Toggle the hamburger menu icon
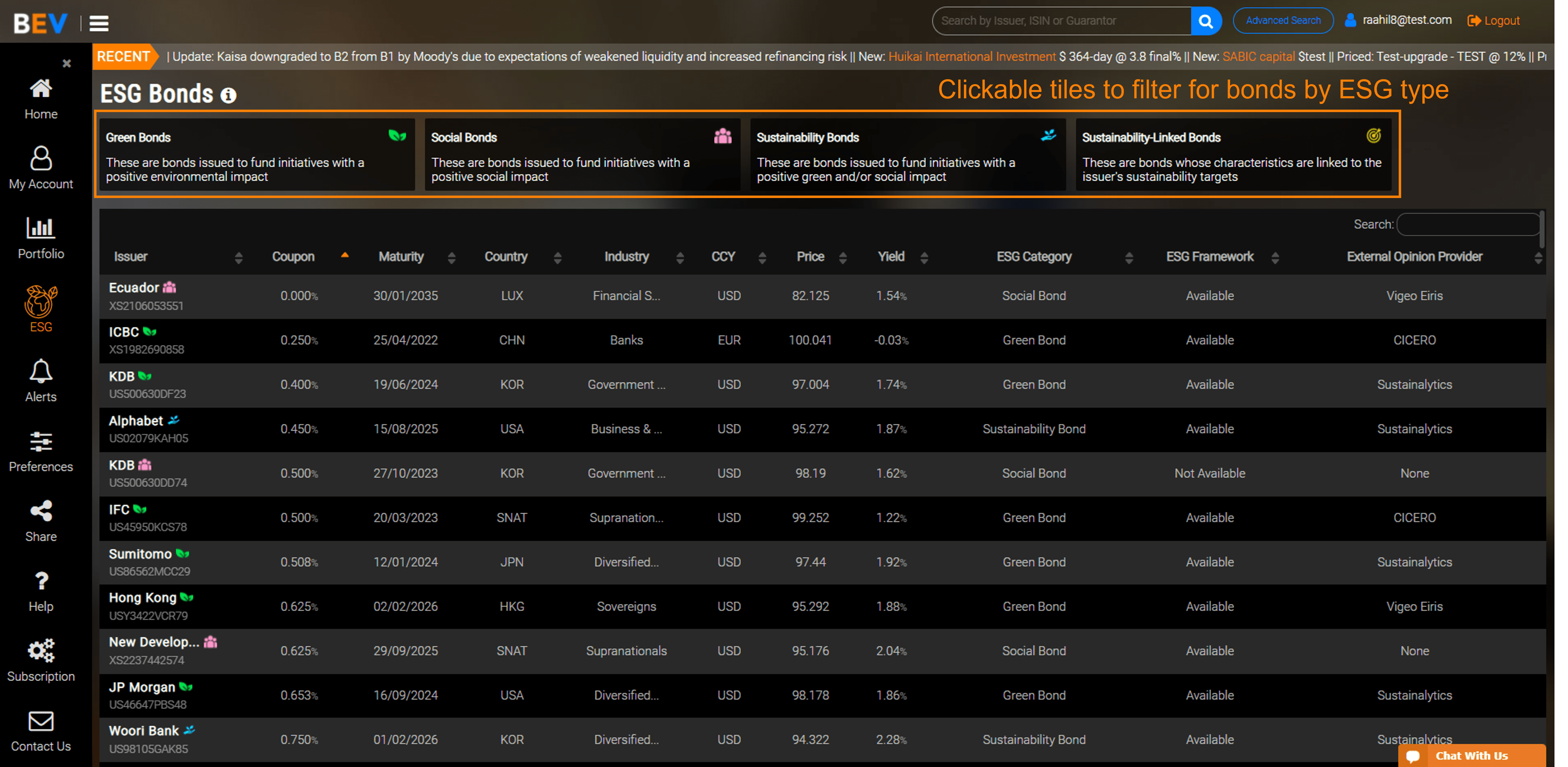Image resolution: width=1568 pixels, height=767 pixels. (x=99, y=23)
